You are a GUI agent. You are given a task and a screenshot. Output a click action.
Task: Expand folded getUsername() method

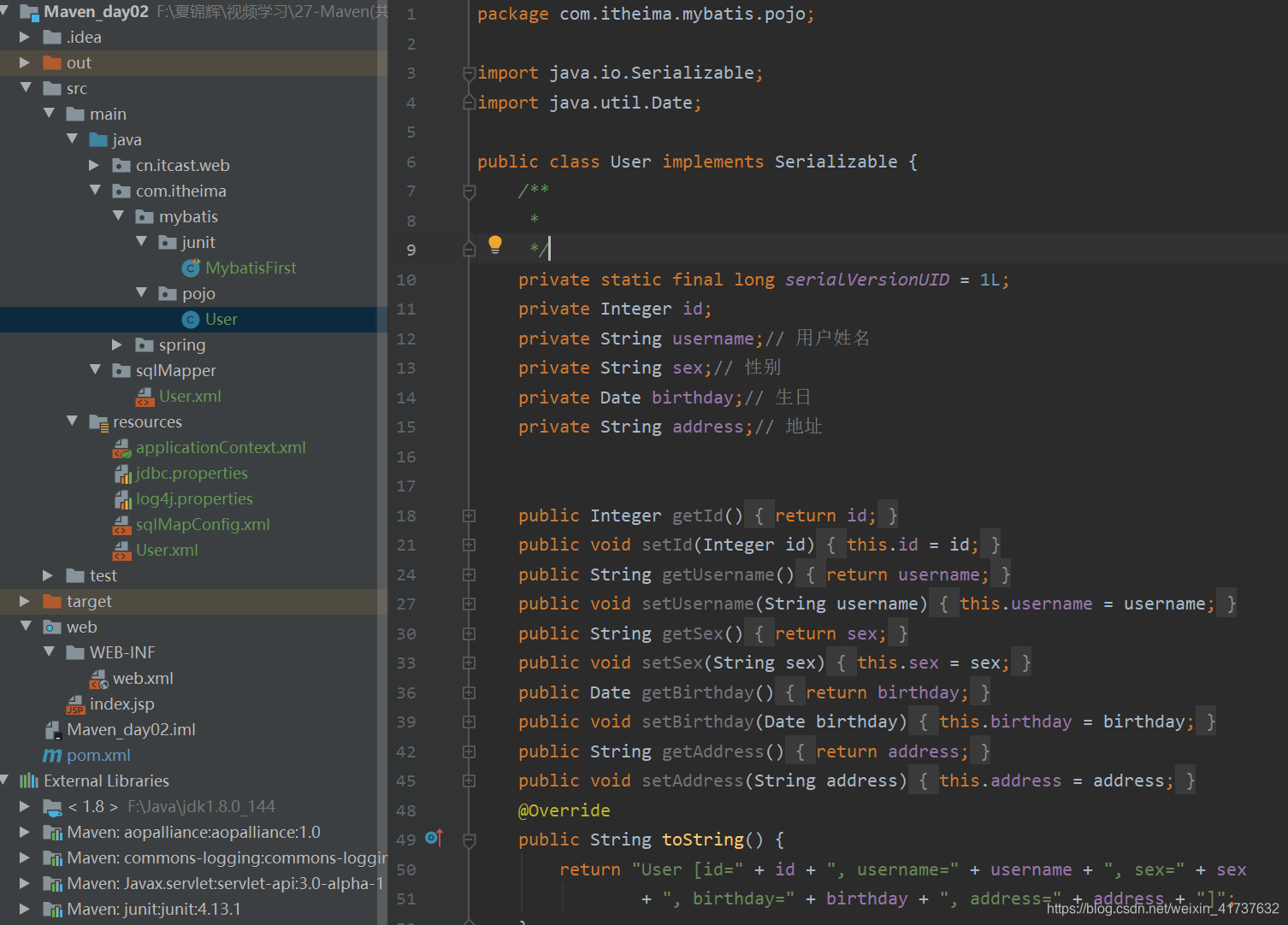pos(469,574)
